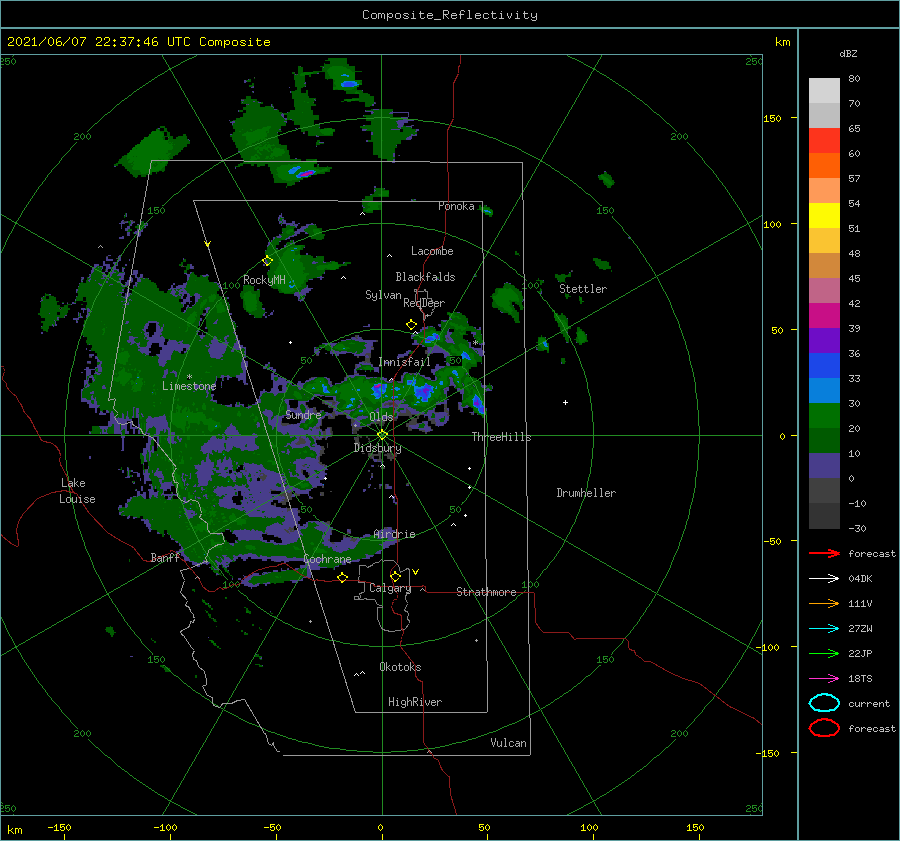Click the Sundre town label
The image size is (900, 841).
[x=303, y=414]
